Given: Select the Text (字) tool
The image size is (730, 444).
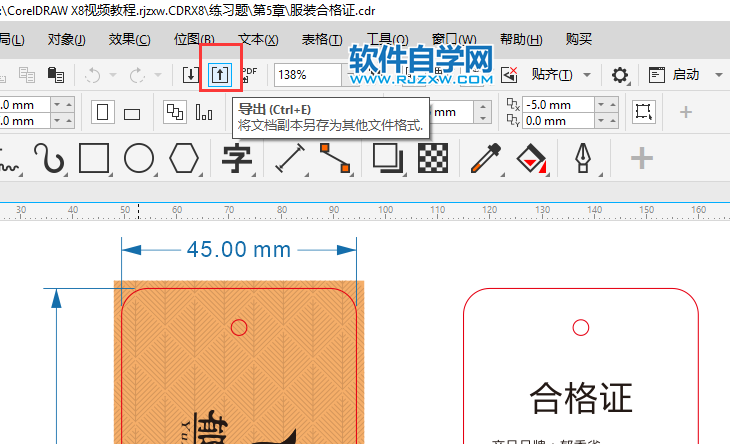Looking at the screenshot, I should [236, 158].
